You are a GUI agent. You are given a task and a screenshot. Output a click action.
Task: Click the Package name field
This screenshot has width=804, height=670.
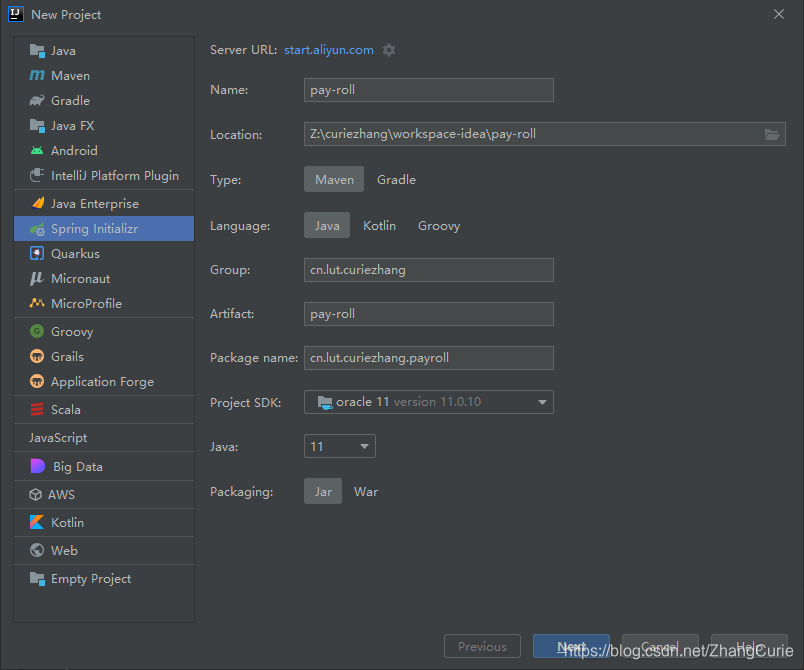429,358
